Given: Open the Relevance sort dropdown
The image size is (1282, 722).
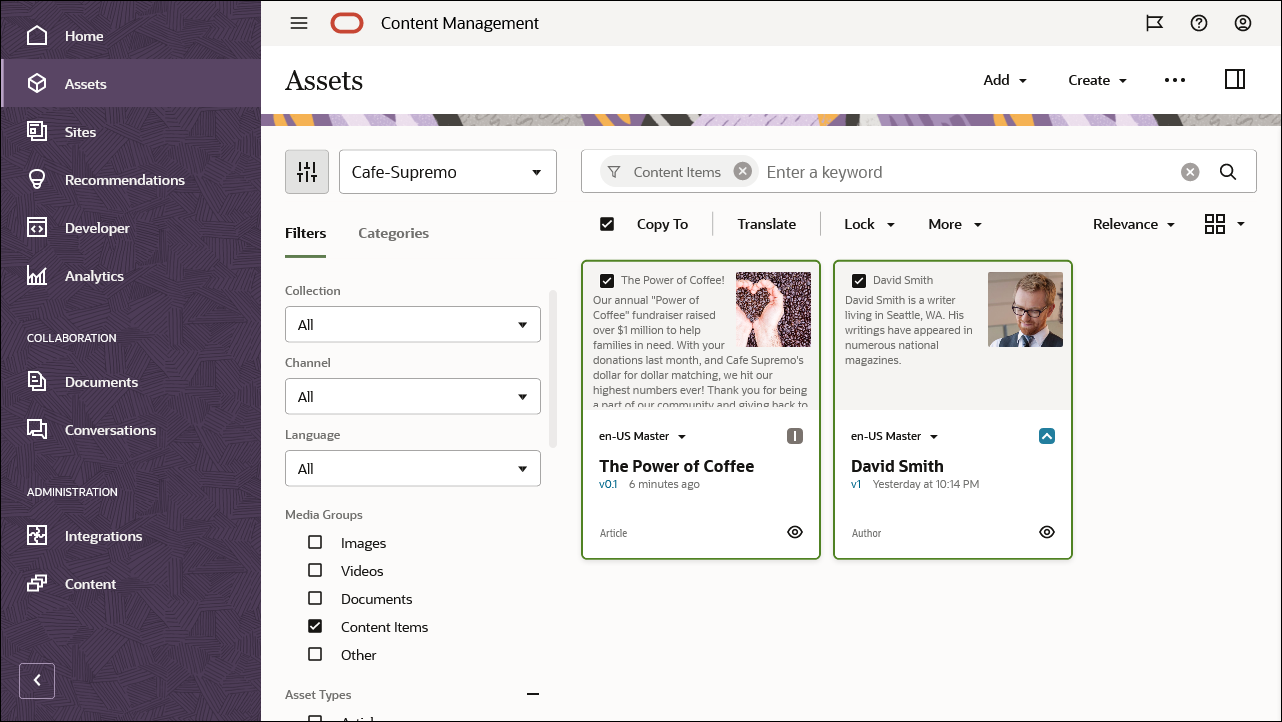Looking at the screenshot, I should (x=1134, y=224).
